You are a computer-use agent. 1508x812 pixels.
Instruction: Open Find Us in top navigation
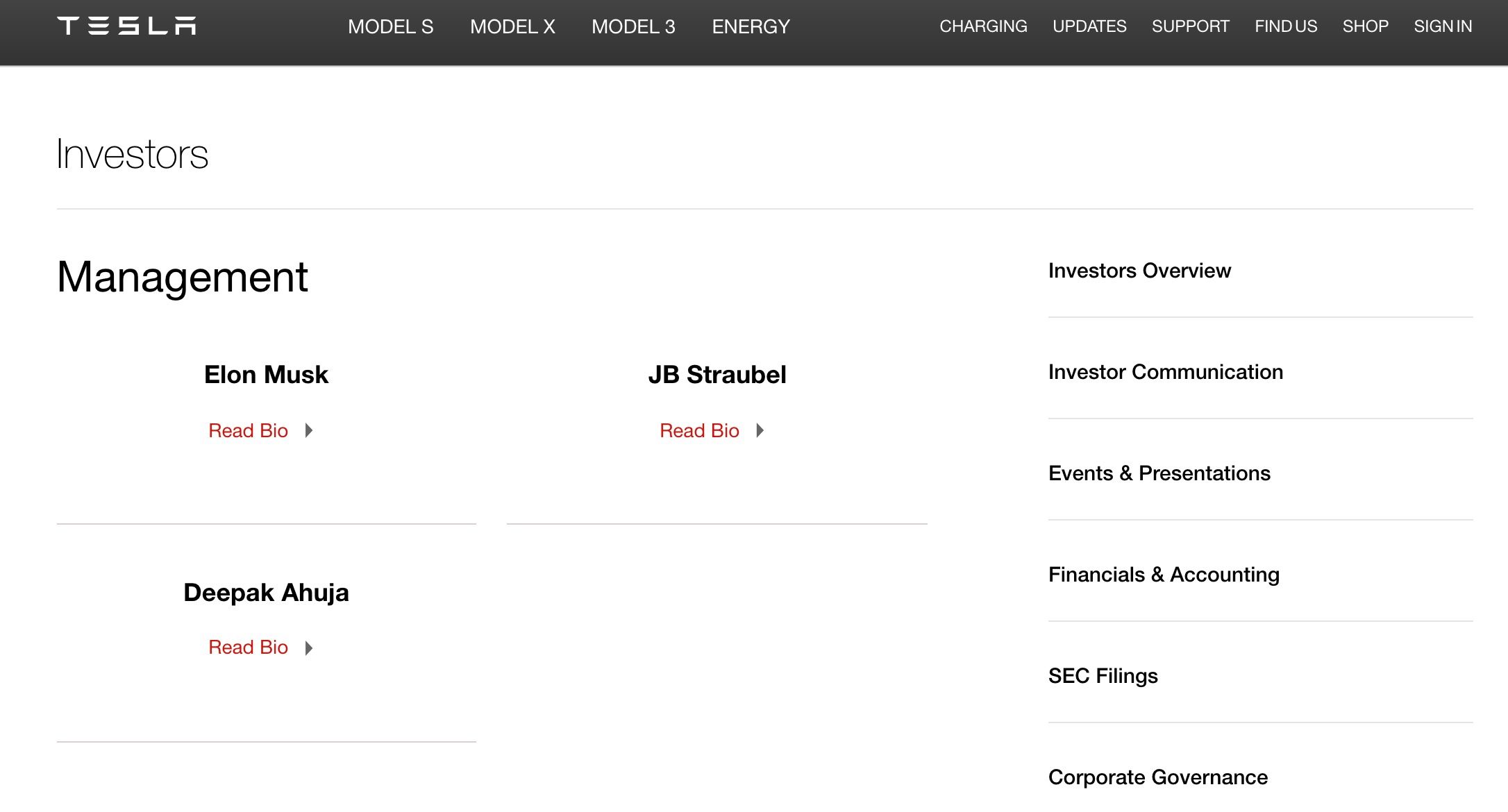point(1286,26)
